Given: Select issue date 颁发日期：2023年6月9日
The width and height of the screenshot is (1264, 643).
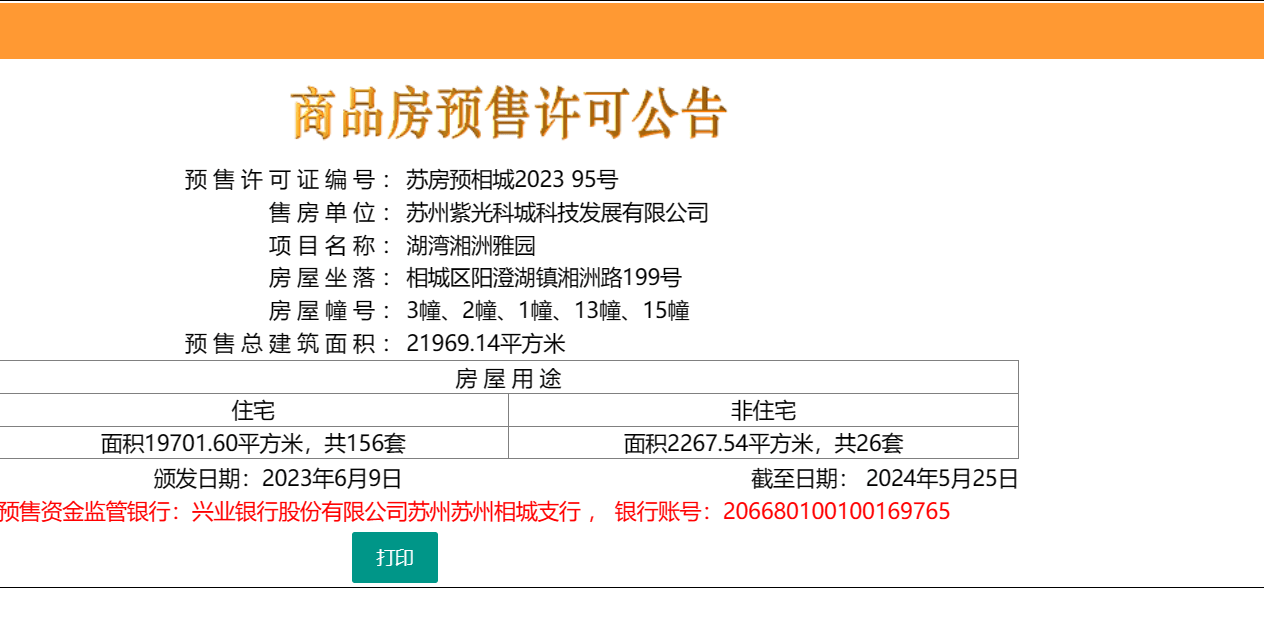Looking at the screenshot, I should point(277,479).
